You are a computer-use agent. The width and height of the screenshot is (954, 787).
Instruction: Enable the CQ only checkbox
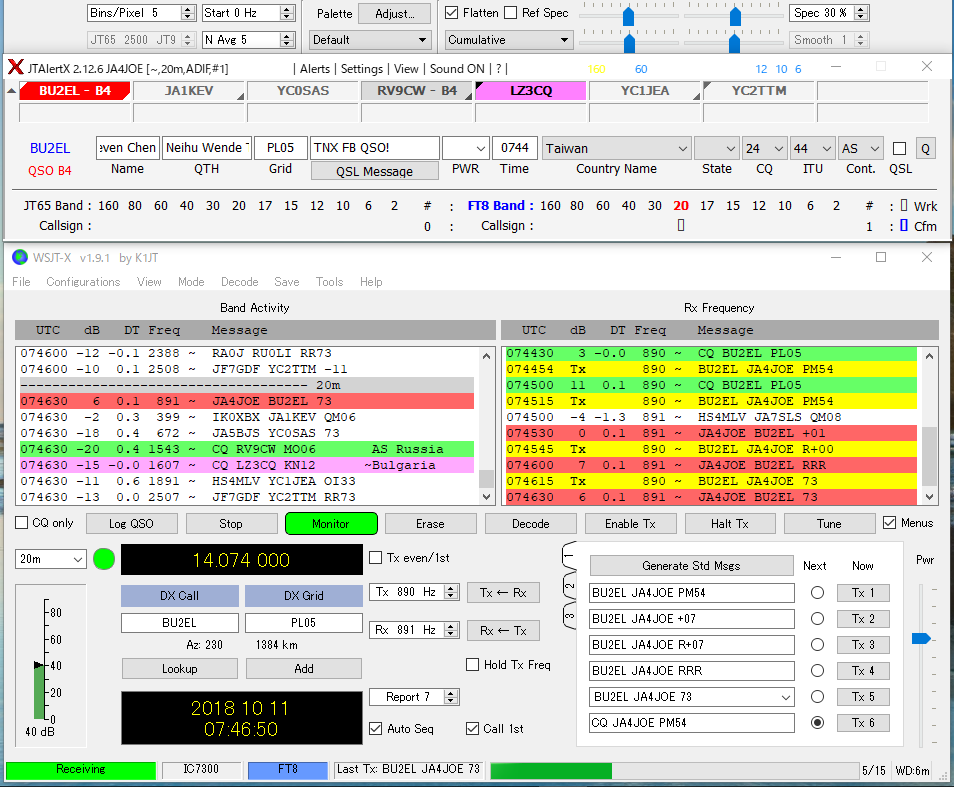point(22,523)
